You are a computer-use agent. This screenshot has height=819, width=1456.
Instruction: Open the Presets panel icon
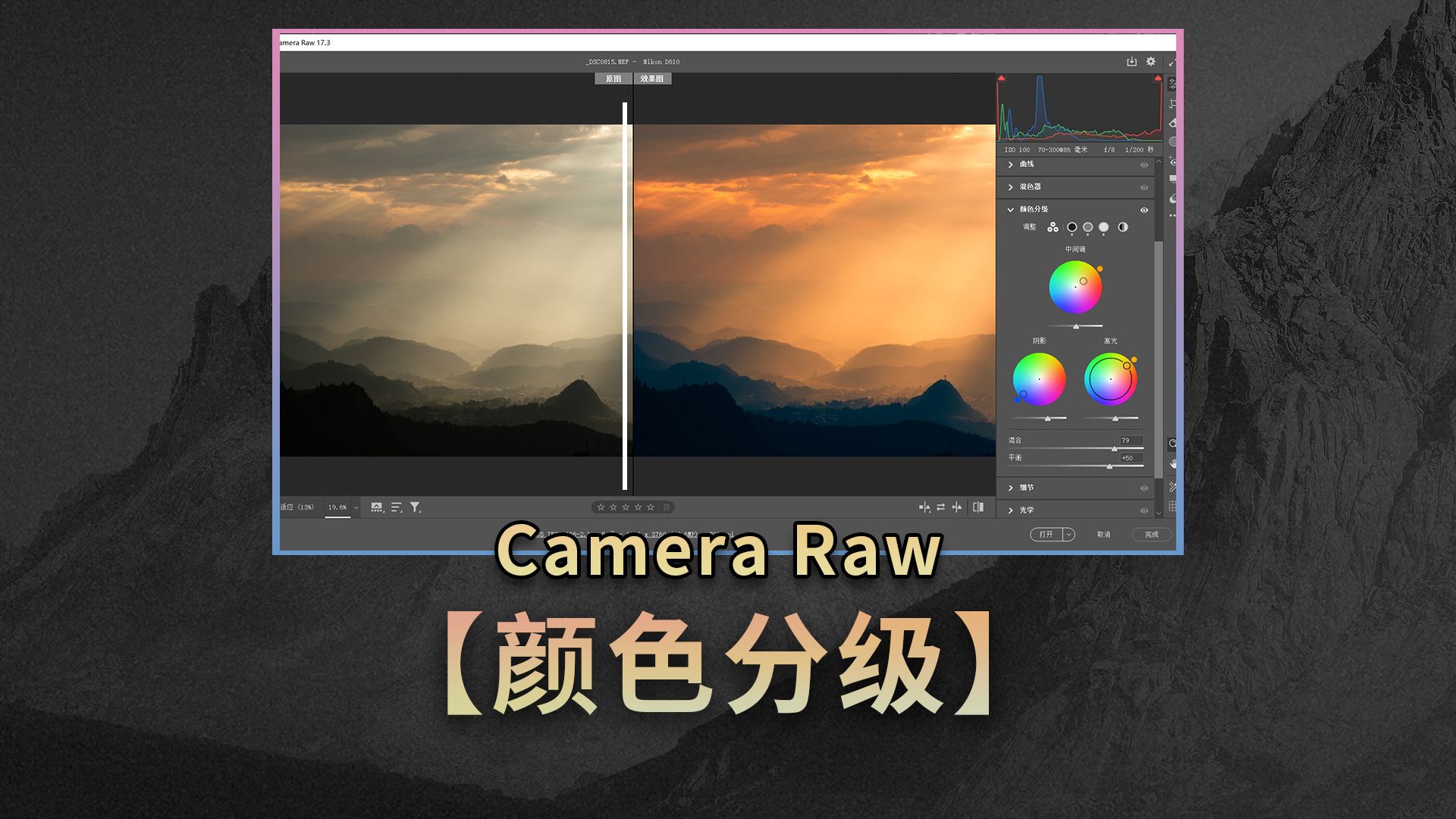point(1172,198)
